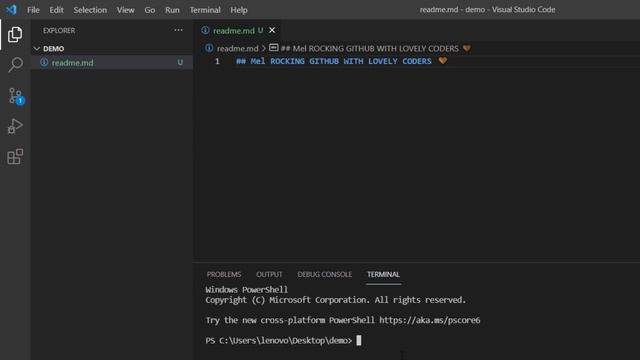Open the Run and Debug view
This screenshot has height=360, width=640.
tap(15, 126)
